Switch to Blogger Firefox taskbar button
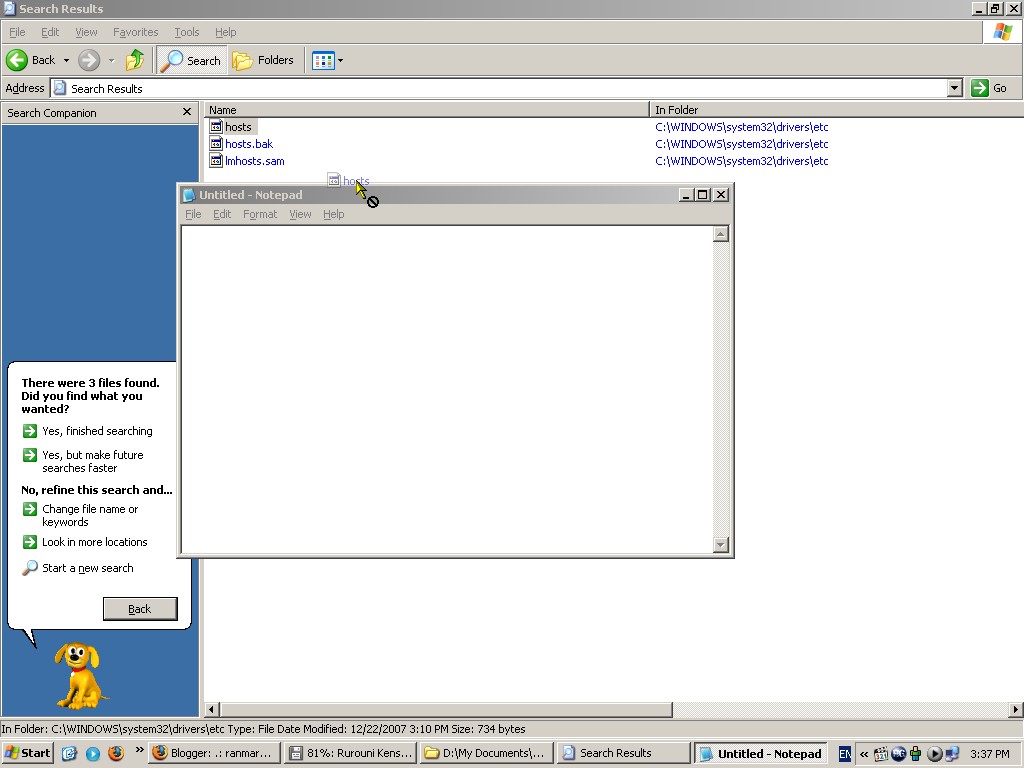Image resolution: width=1024 pixels, height=768 pixels. click(x=214, y=753)
